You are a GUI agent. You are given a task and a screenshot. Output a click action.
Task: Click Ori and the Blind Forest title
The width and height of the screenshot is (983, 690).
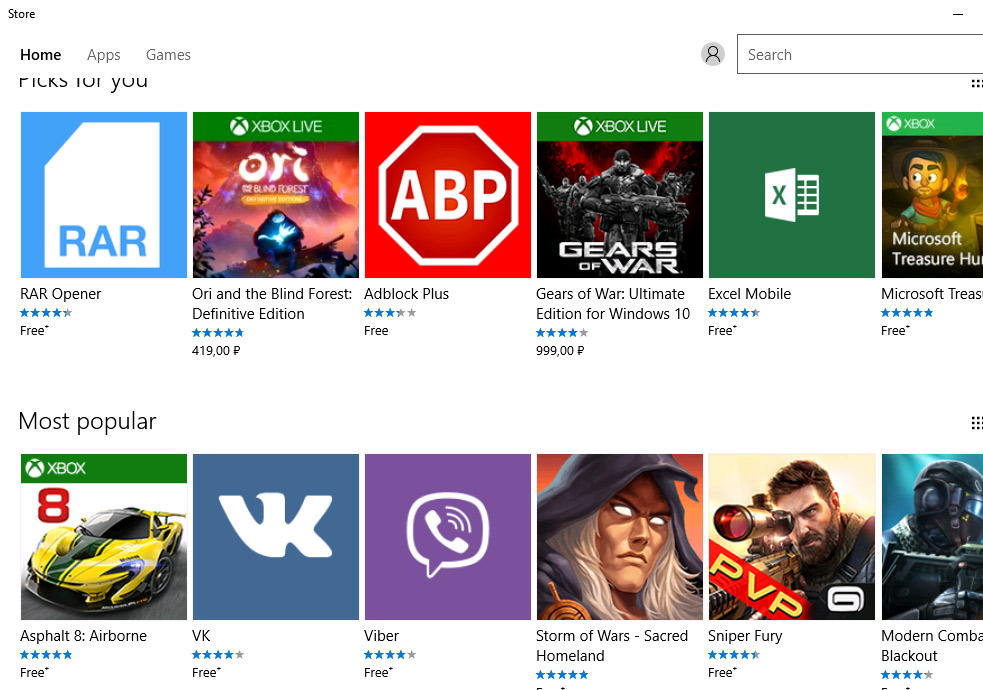click(272, 304)
